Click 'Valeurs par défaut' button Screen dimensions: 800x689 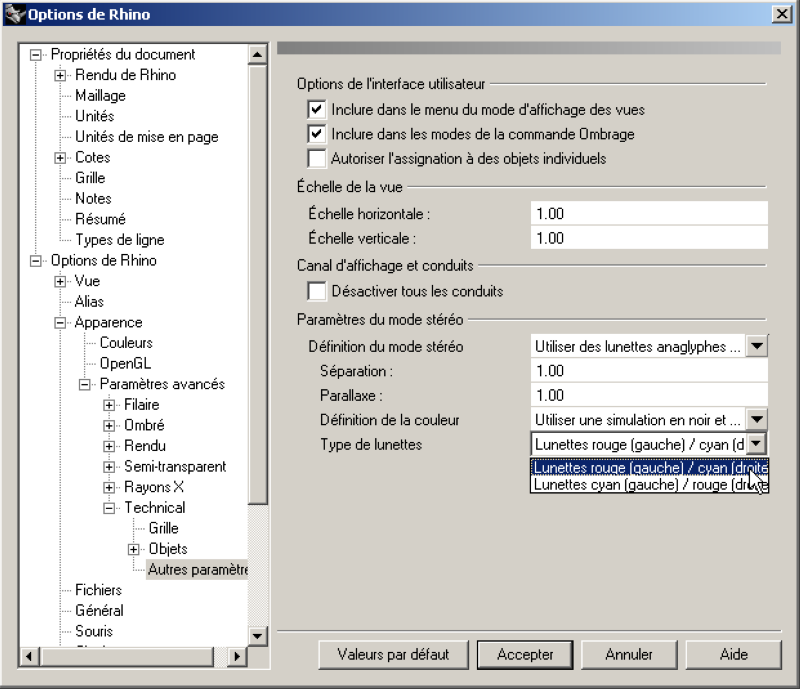[x=393, y=654]
